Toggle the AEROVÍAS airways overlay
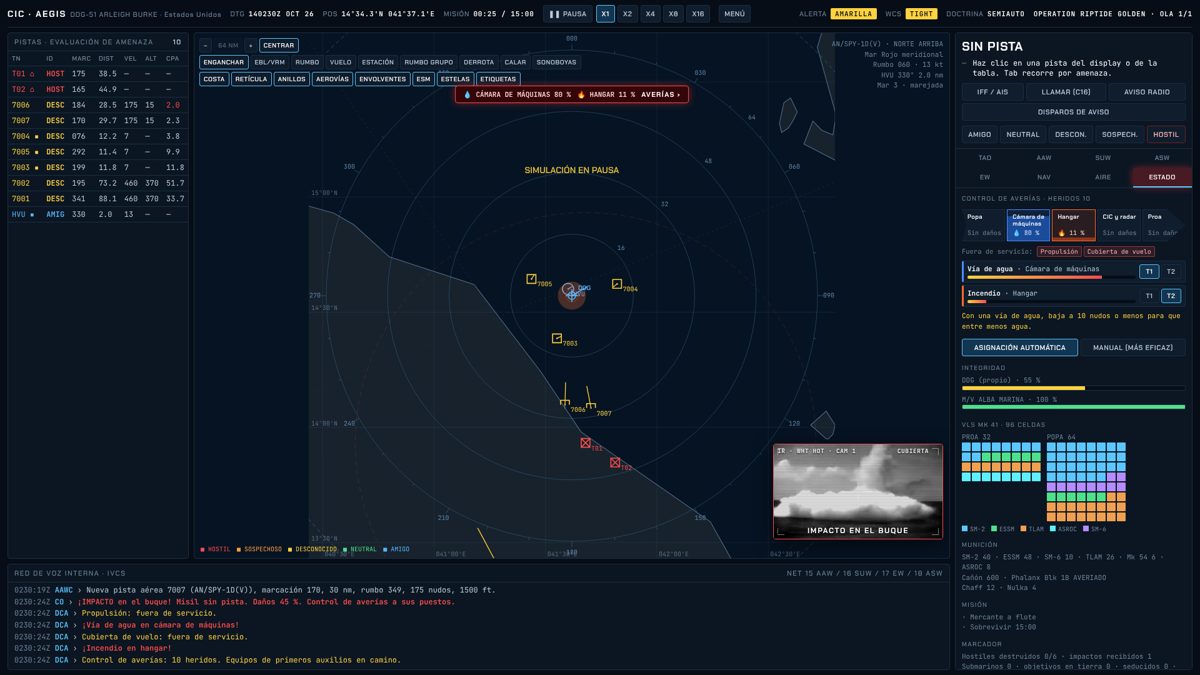This screenshot has width=1200, height=675. (x=332, y=79)
